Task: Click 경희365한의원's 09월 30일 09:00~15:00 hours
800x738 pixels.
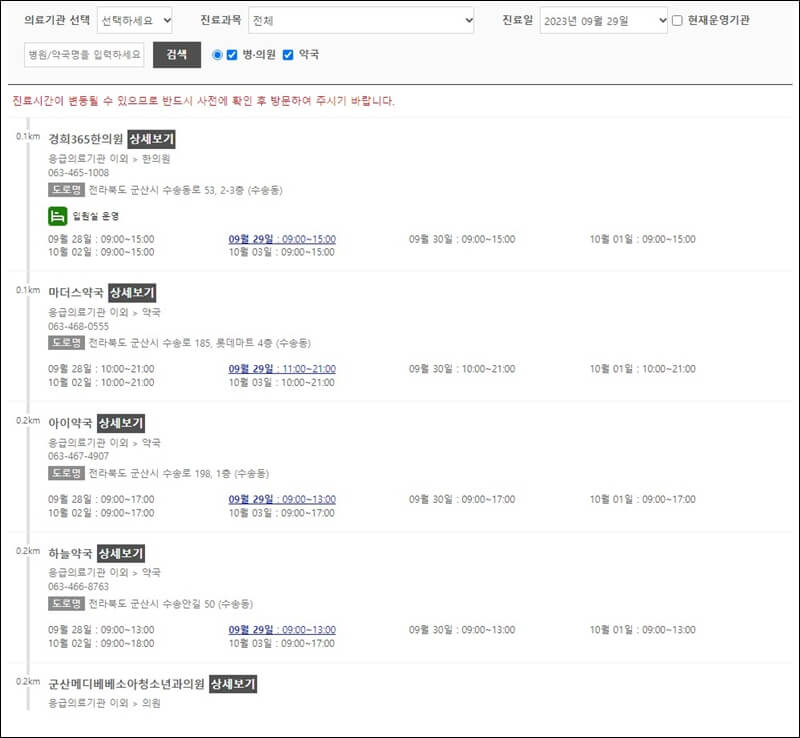Action: pos(462,239)
